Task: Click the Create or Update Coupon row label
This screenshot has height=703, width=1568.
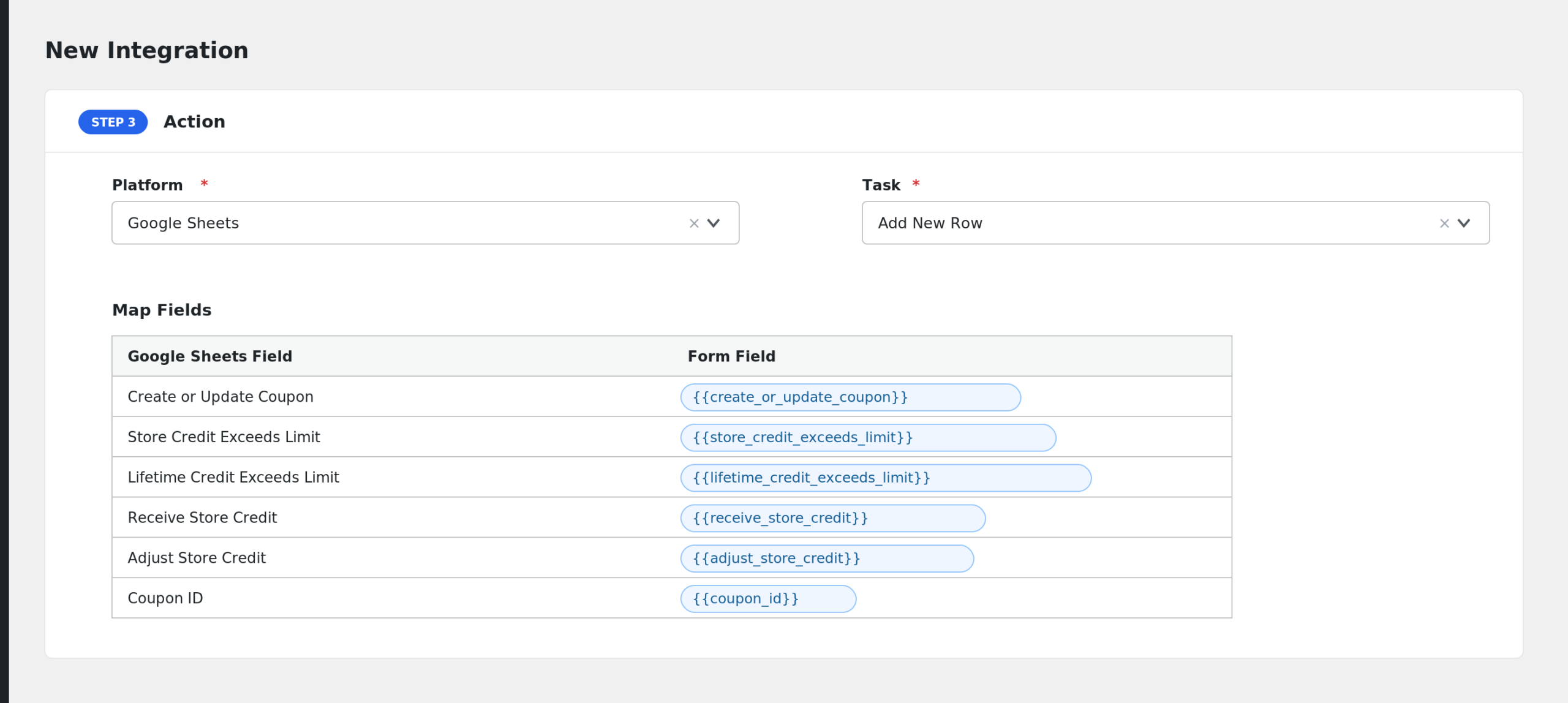Action: tap(221, 397)
